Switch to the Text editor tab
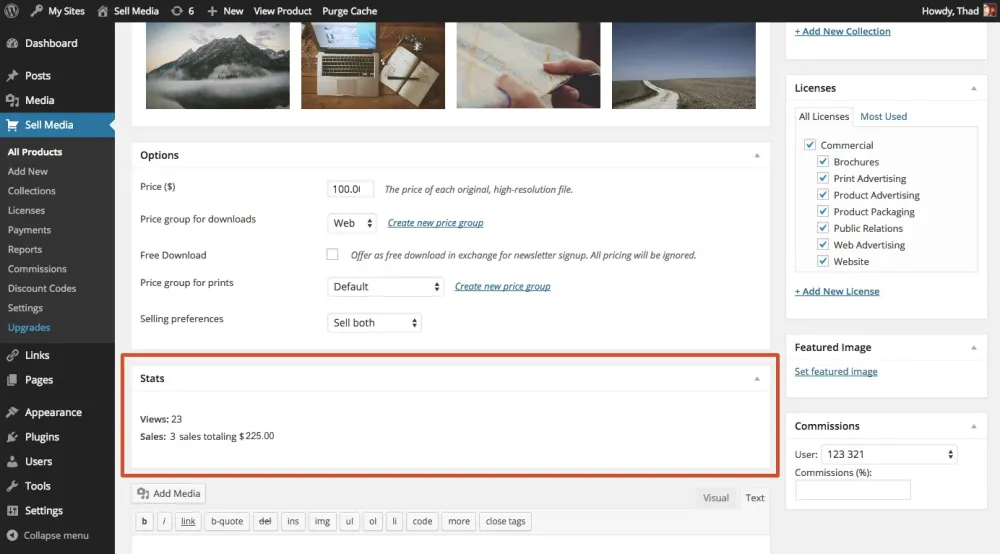 click(754, 498)
